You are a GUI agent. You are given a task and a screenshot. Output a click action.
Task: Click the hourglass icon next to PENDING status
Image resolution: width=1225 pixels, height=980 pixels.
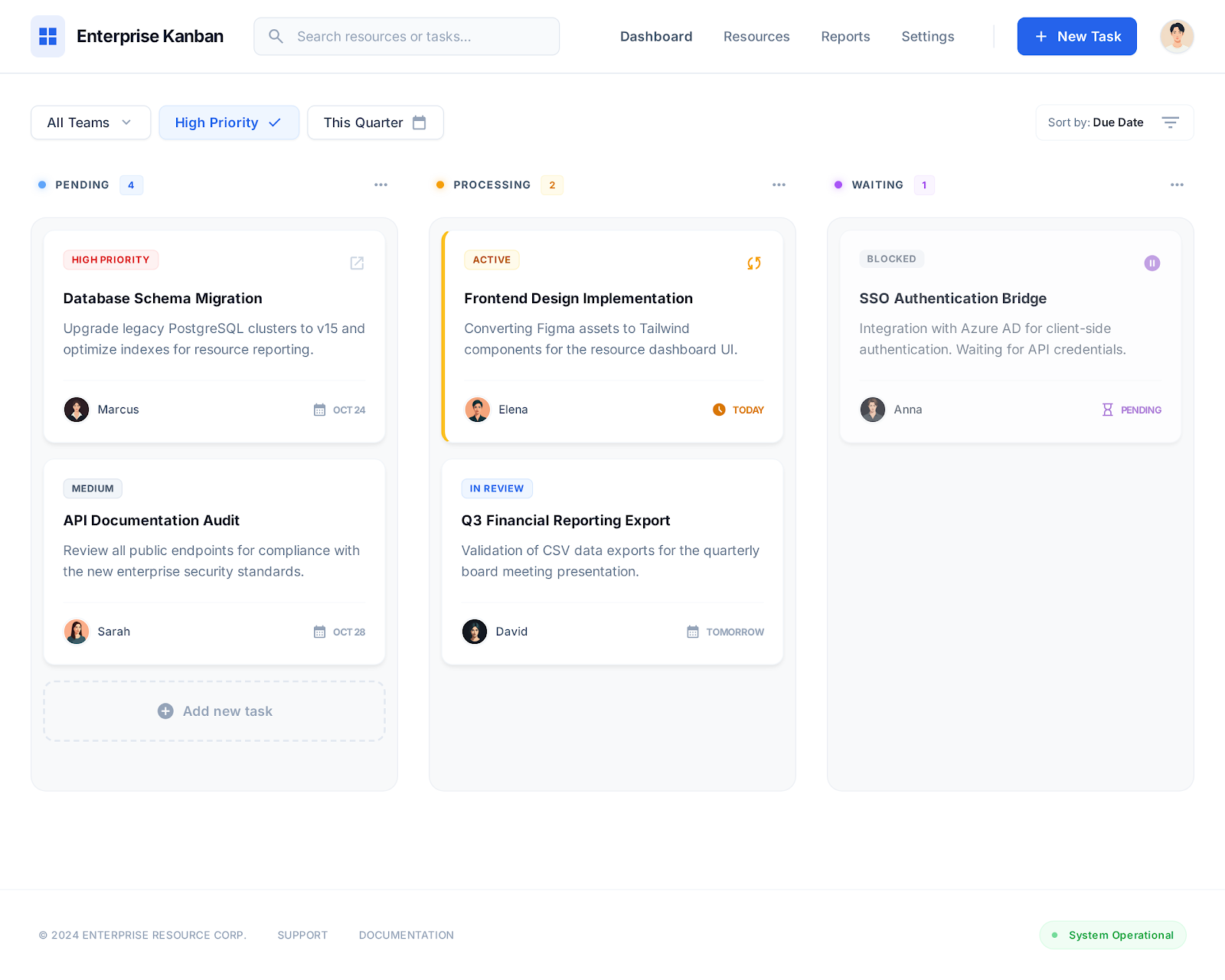[1108, 410]
